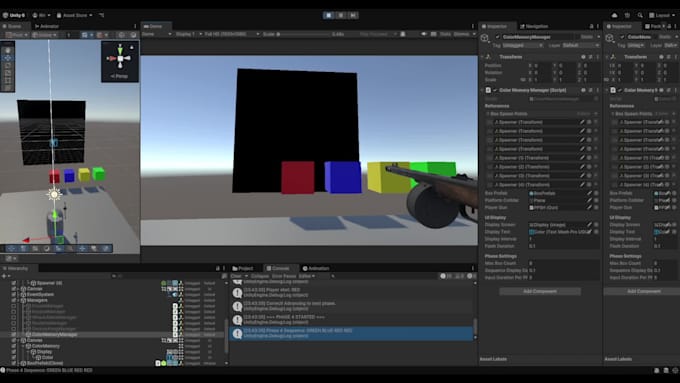Open the cloud services icon
This screenshot has height=383, width=680.
(x=615, y=15)
